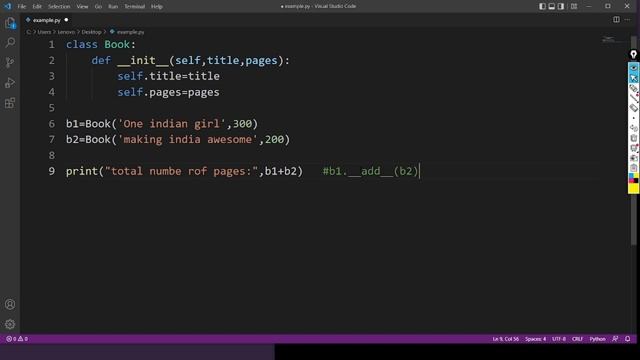Image resolution: width=640 pixels, height=360 pixels.
Task: Pick the red color swatch
Action: (x=631, y=181)
